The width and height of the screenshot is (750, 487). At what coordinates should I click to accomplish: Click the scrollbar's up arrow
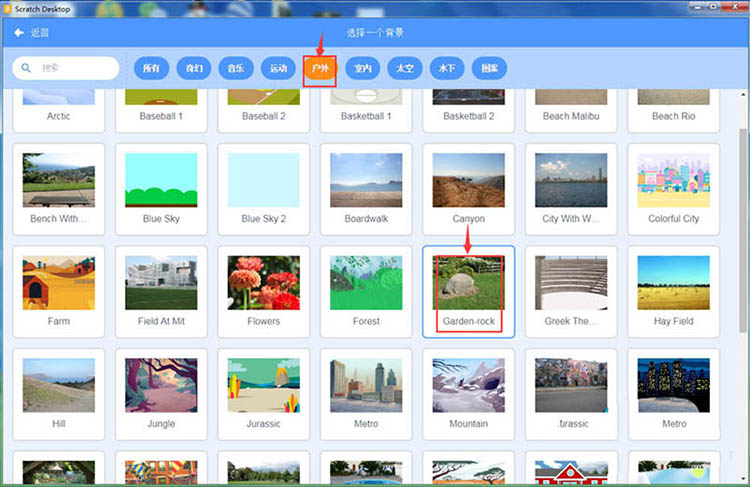coord(743,94)
